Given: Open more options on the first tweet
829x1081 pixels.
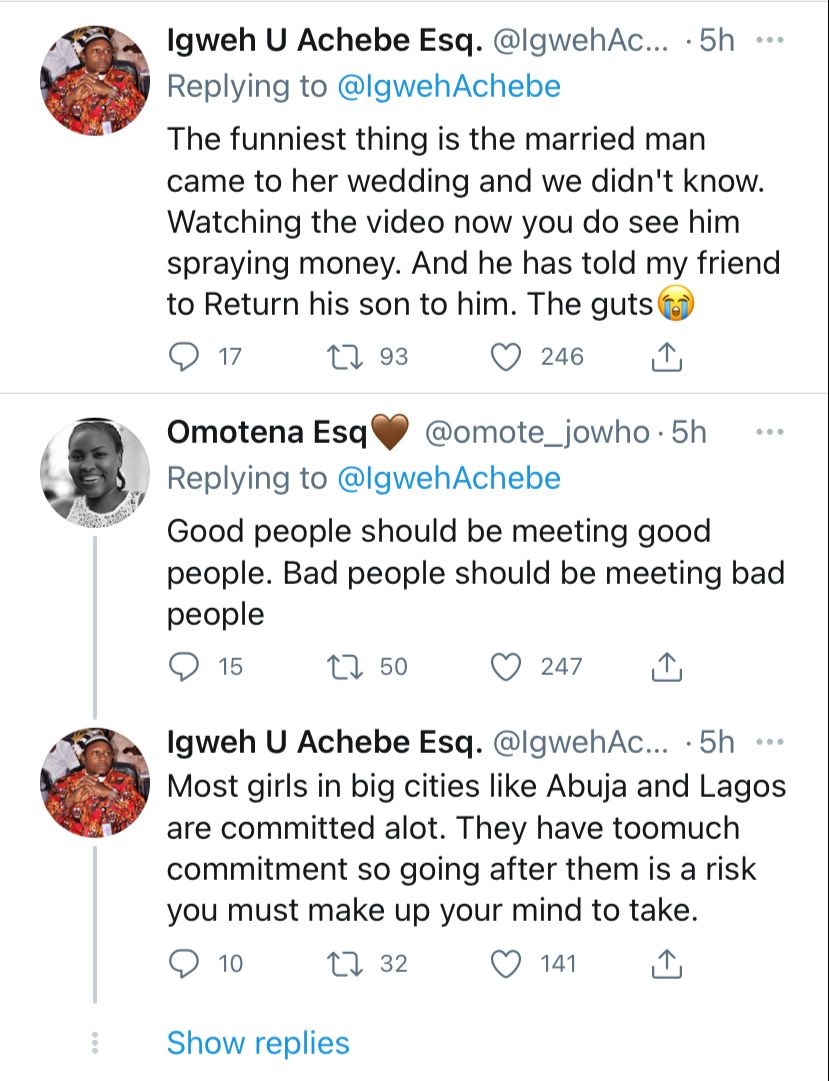Looking at the screenshot, I should [768, 41].
